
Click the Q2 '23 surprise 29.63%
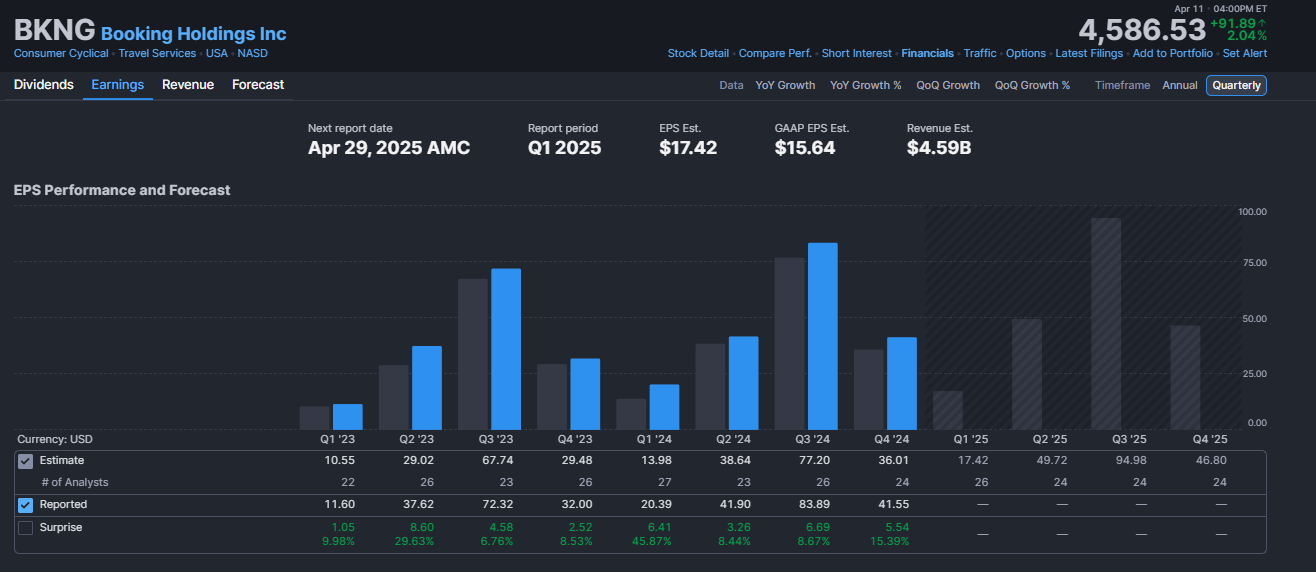pyautogui.click(x=415, y=541)
